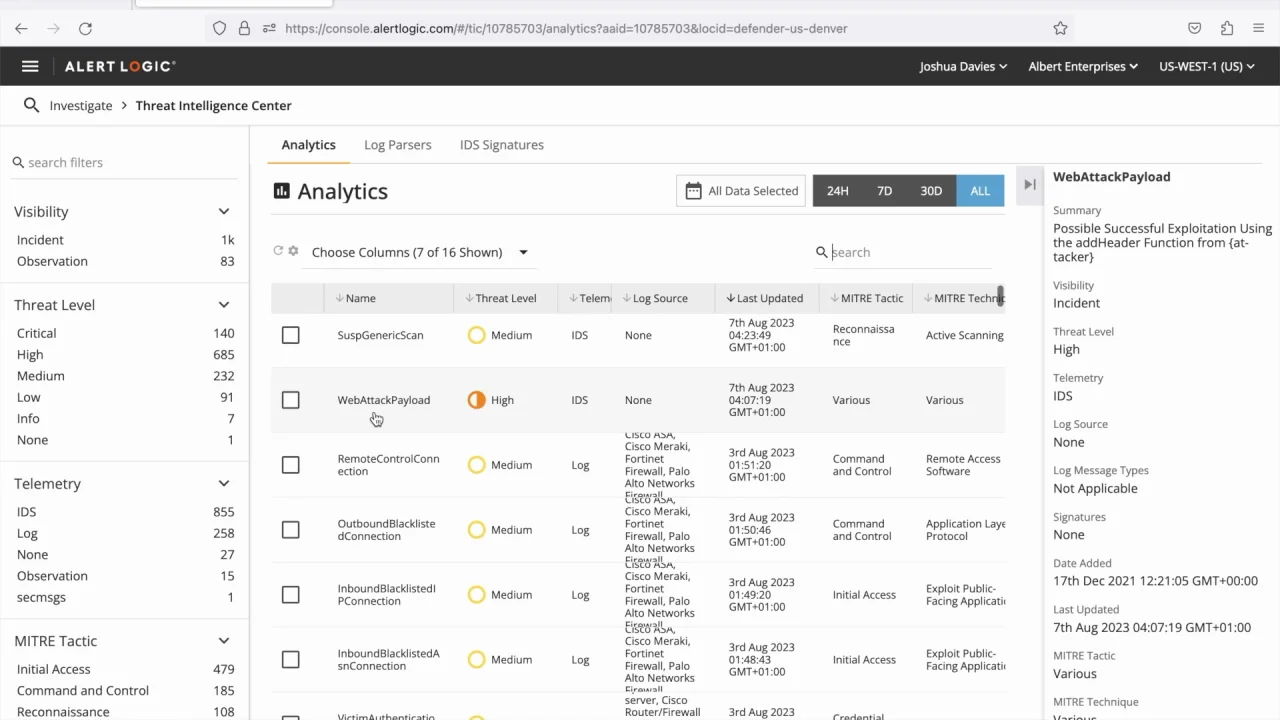Switch to the IDS Signatures tab
This screenshot has width=1280, height=720.
[501, 145]
